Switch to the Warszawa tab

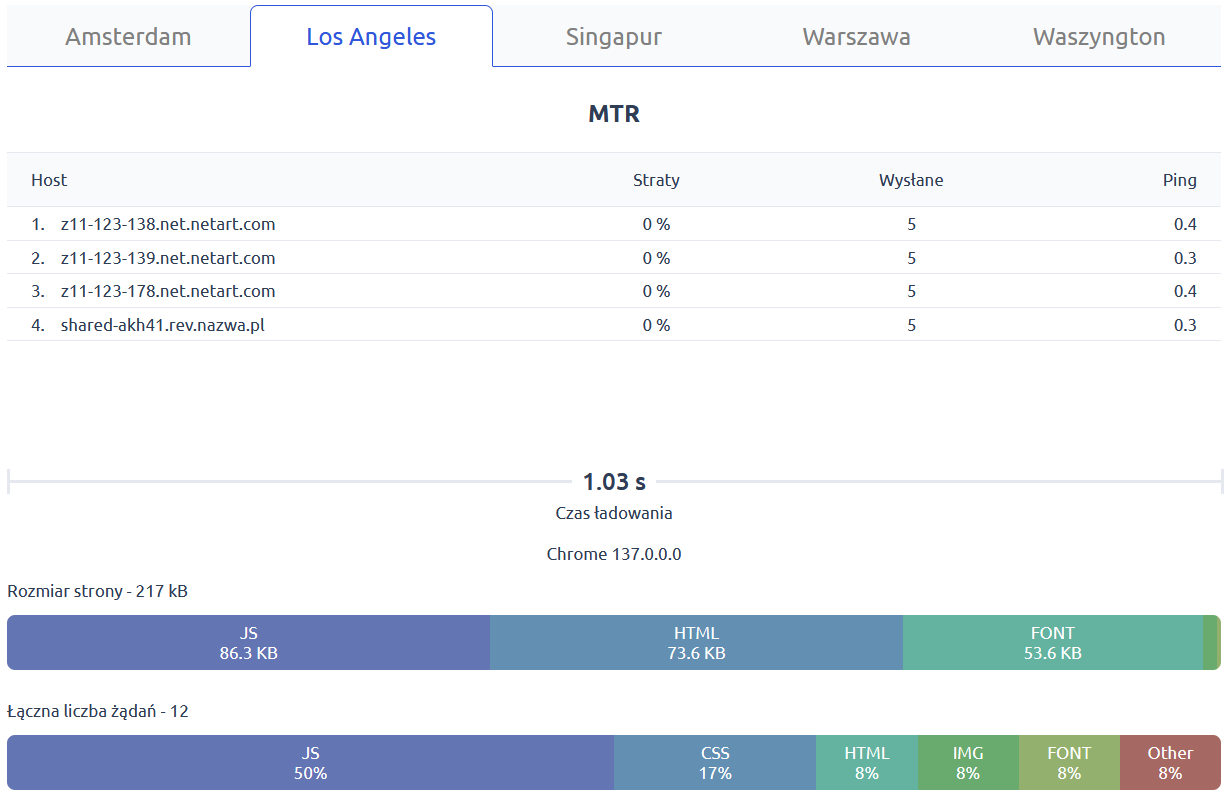(x=856, y=37)
